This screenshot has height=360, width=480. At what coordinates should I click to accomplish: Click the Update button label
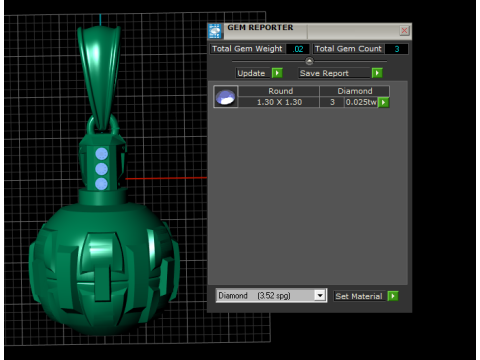coord(253,73)
